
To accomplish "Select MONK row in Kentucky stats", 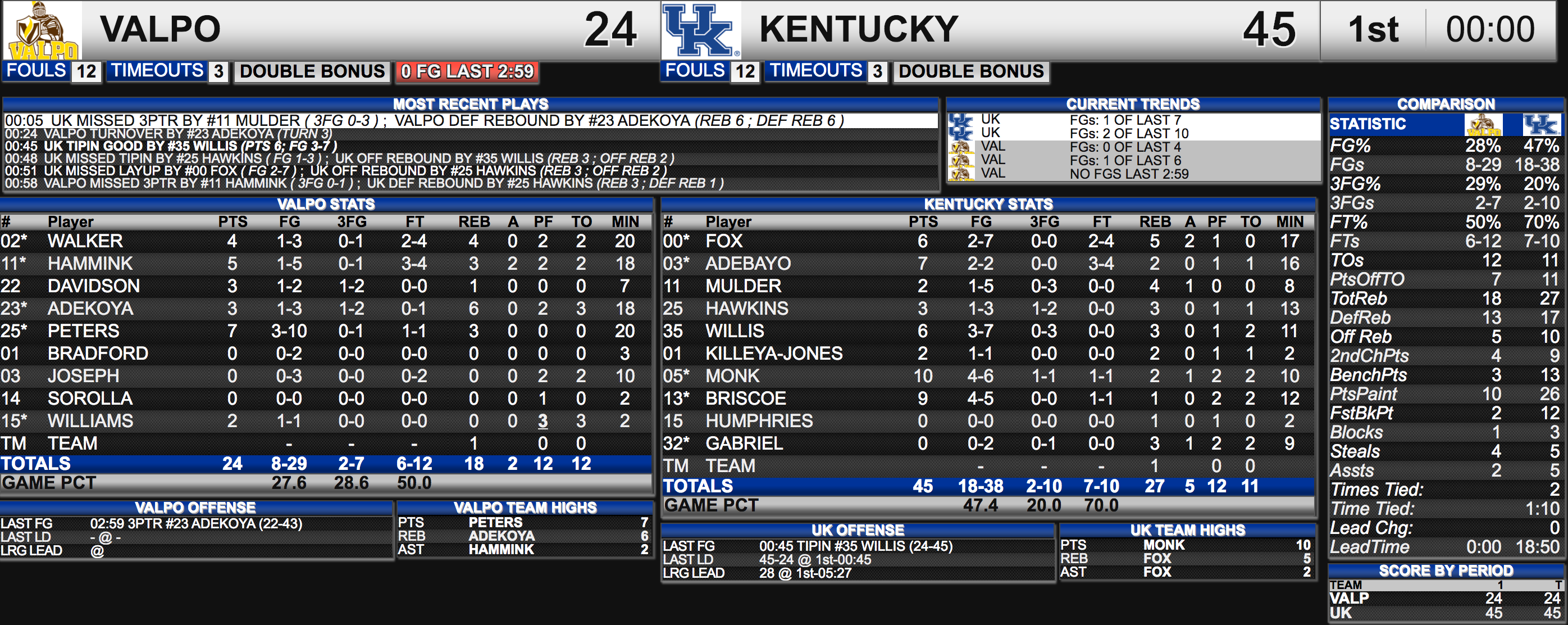I will [987, 376].
